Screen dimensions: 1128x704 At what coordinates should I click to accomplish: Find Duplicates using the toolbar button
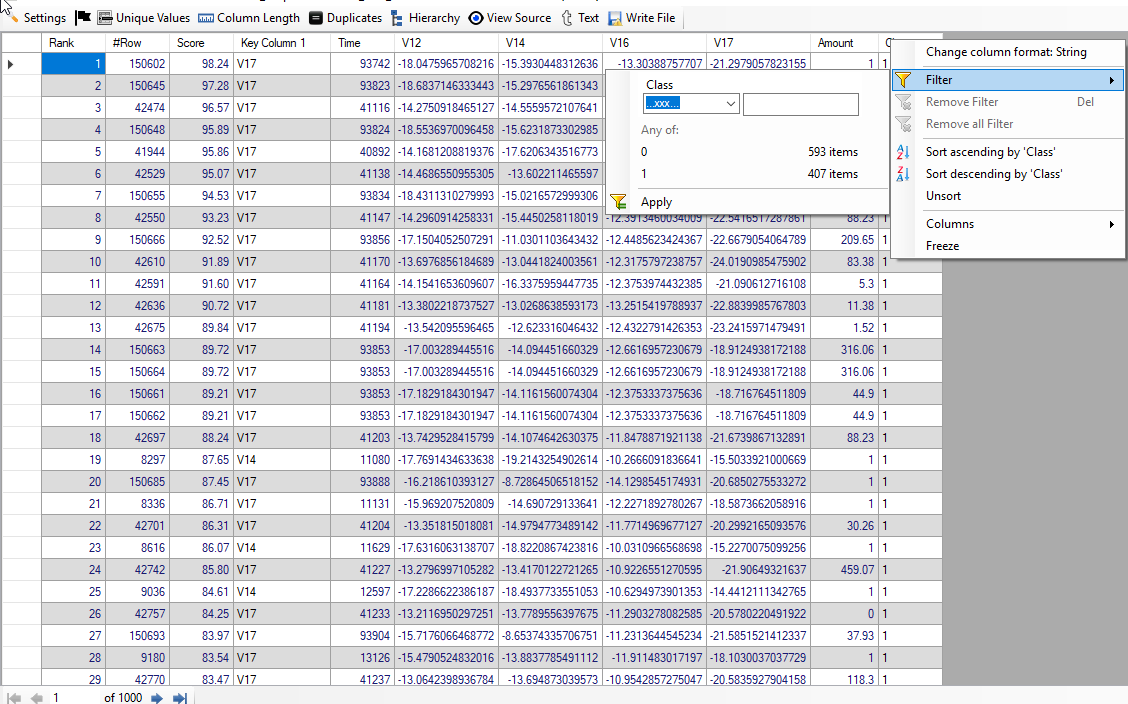(345, 18)
